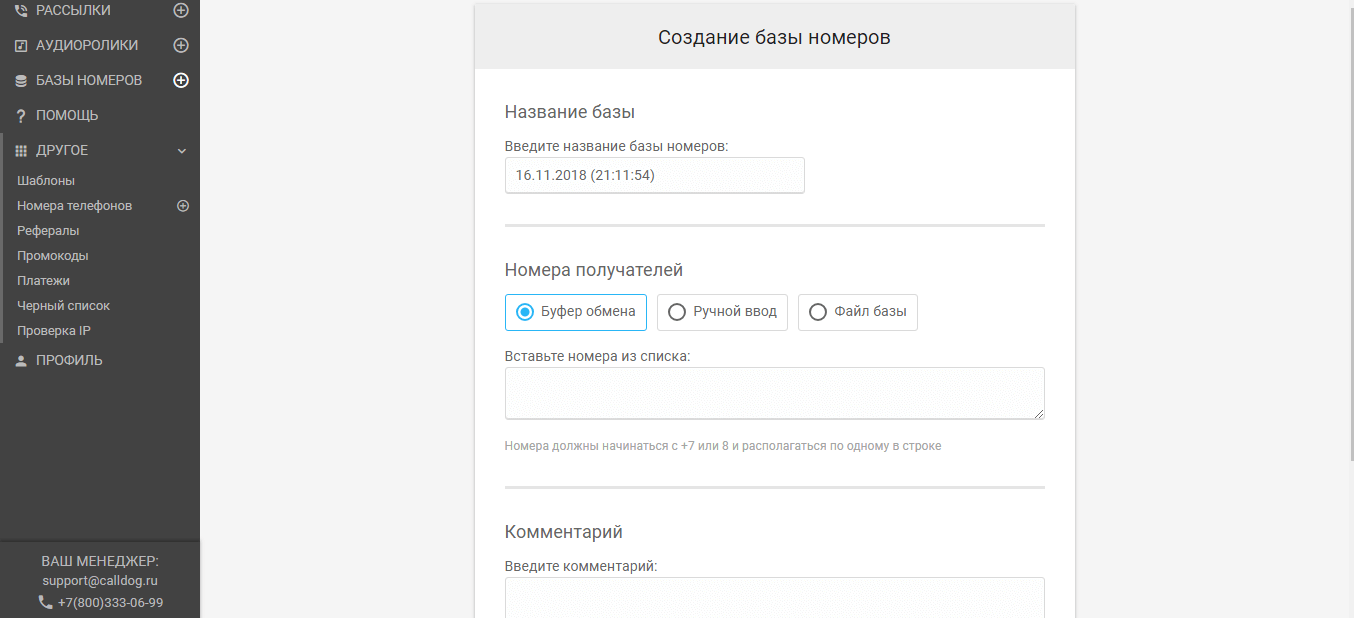The image size is (1354, 618).
Task: Add a phone number via plus icon
Action: point(183,206)
